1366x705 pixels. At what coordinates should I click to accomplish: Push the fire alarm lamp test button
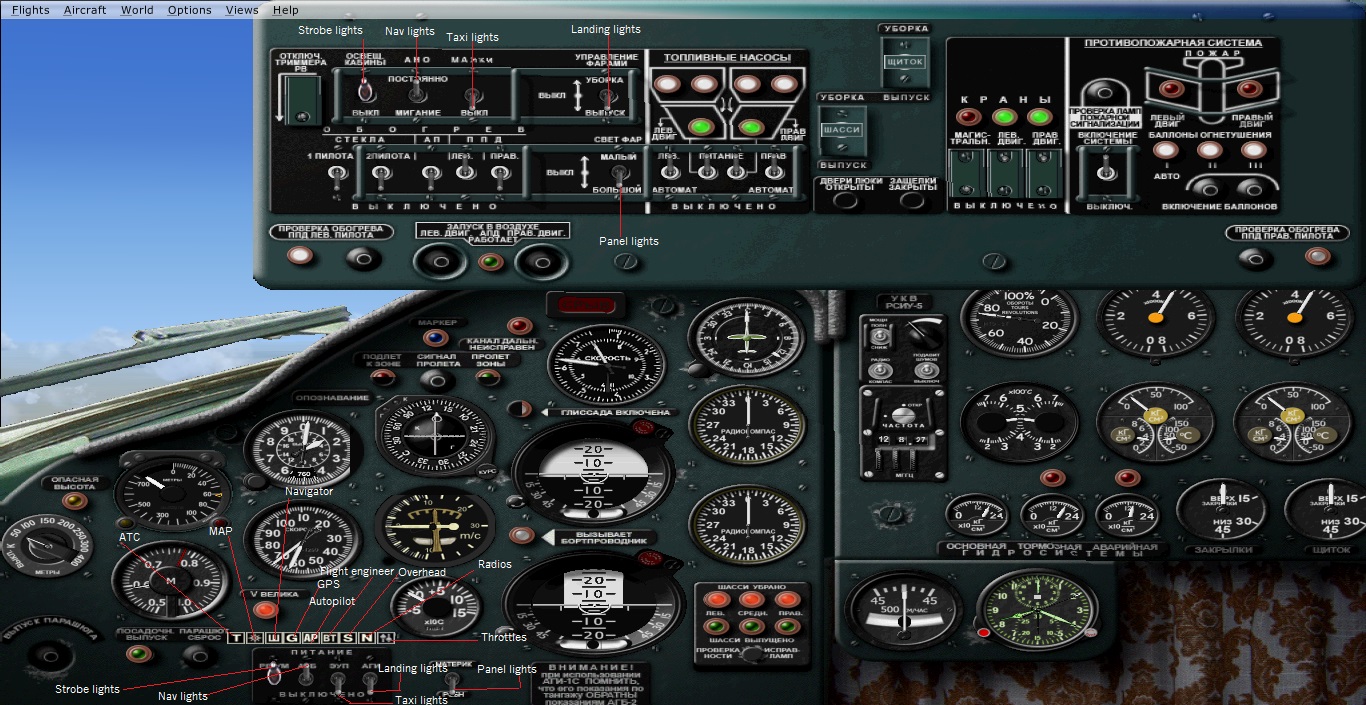click(x=1105, y=91)
